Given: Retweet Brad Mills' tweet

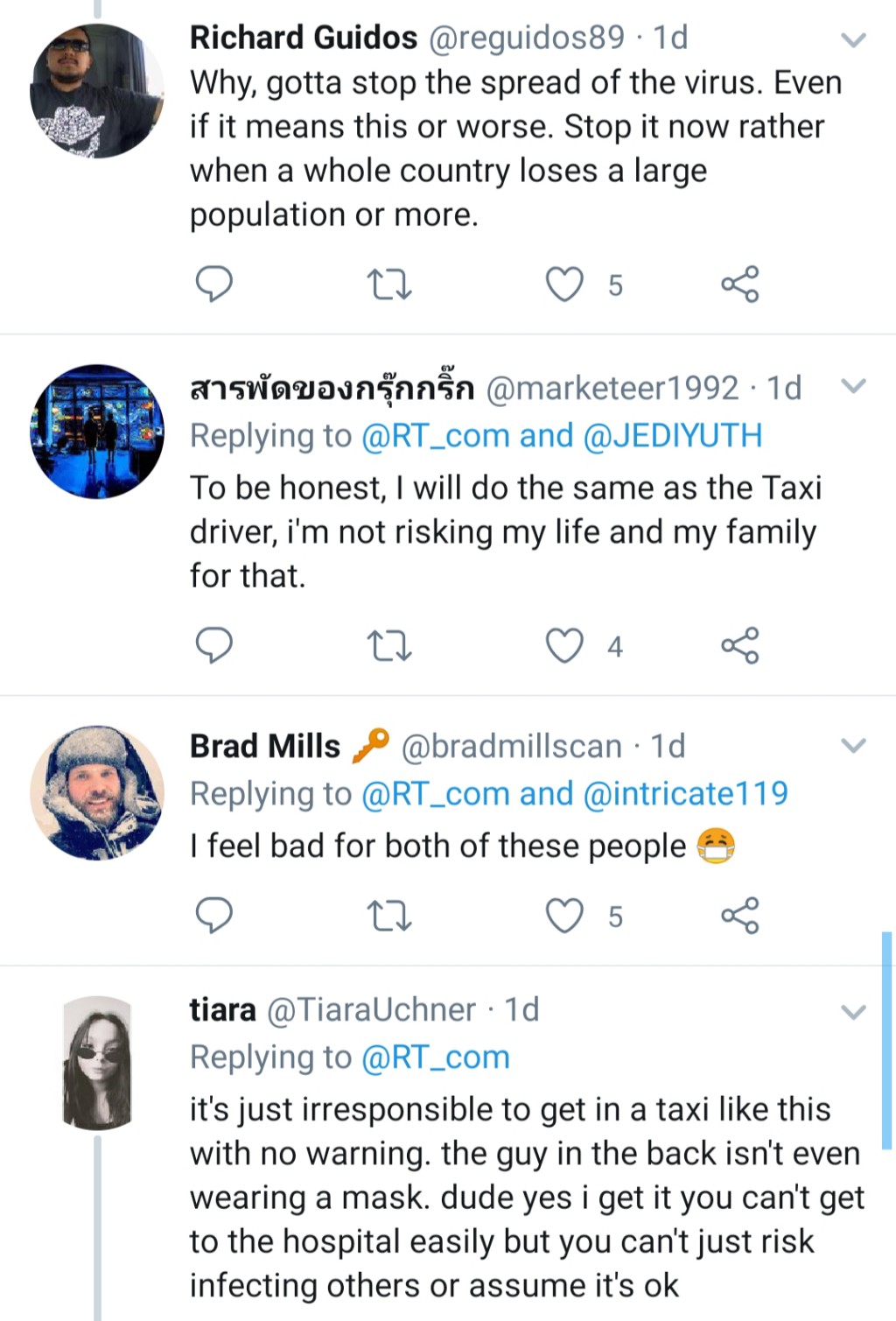Looking at the screenshot, I should coord(388,916).
